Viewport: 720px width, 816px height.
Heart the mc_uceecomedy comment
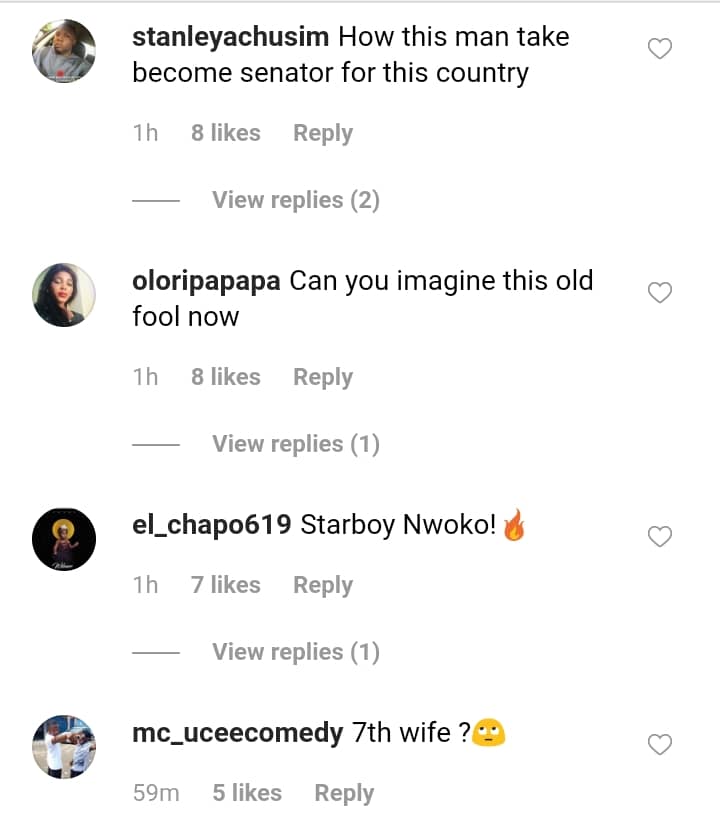click(x=660, y=745)
